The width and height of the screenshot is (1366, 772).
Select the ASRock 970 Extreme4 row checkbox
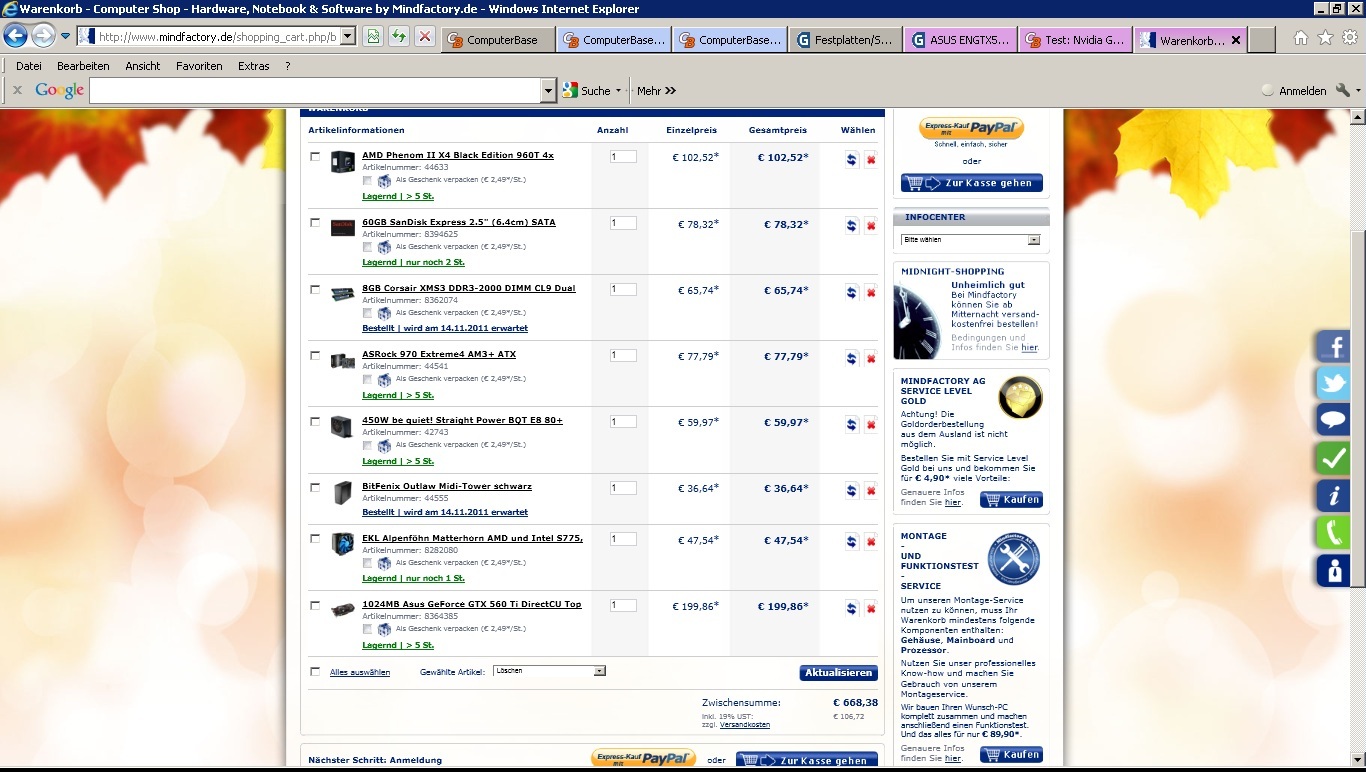315,355
